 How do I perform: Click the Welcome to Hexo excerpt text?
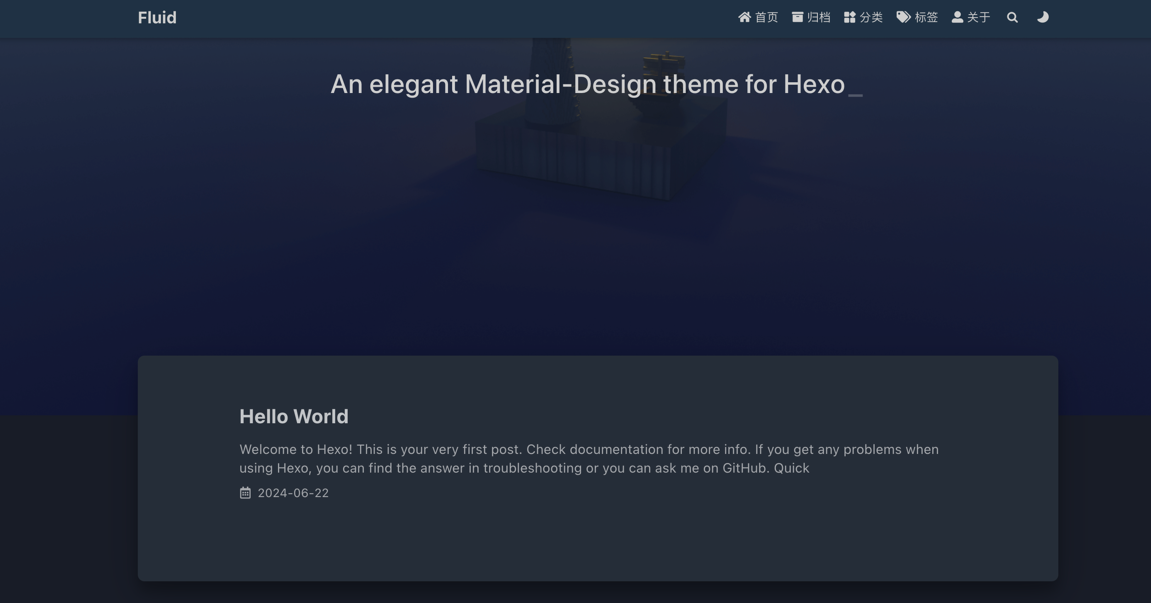588,459
